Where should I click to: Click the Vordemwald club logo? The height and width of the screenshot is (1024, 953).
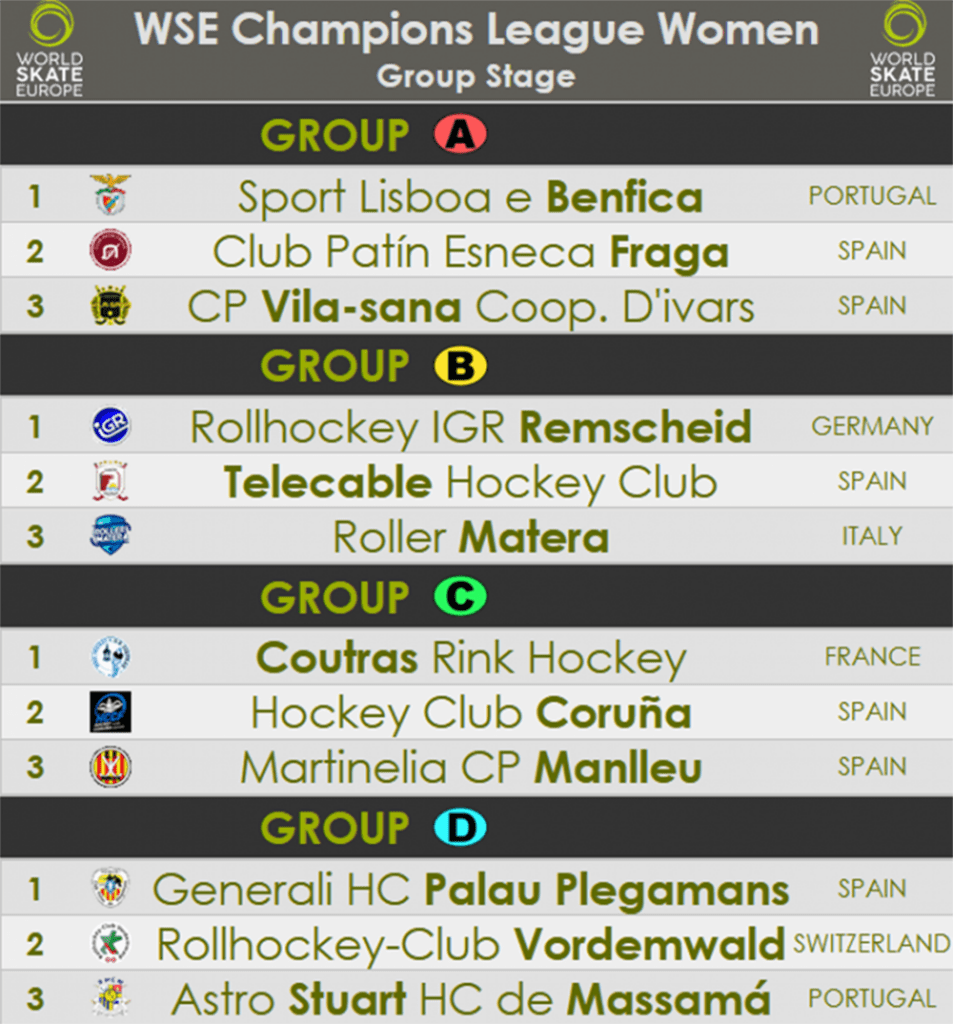pyautogui.click(x=110, y=943)
